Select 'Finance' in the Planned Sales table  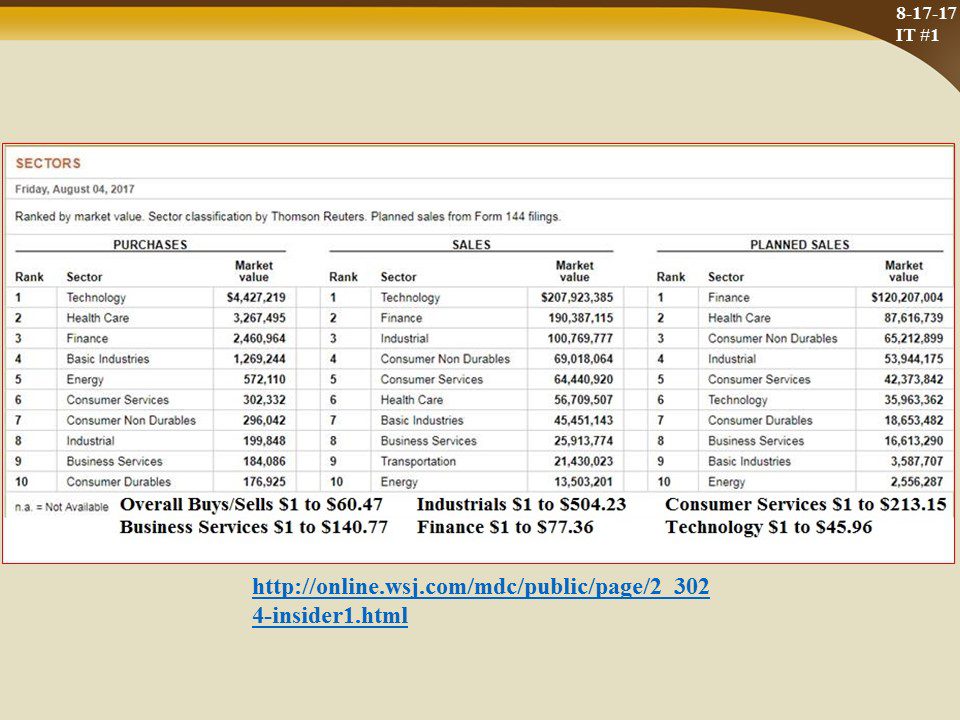click(729, 298)
